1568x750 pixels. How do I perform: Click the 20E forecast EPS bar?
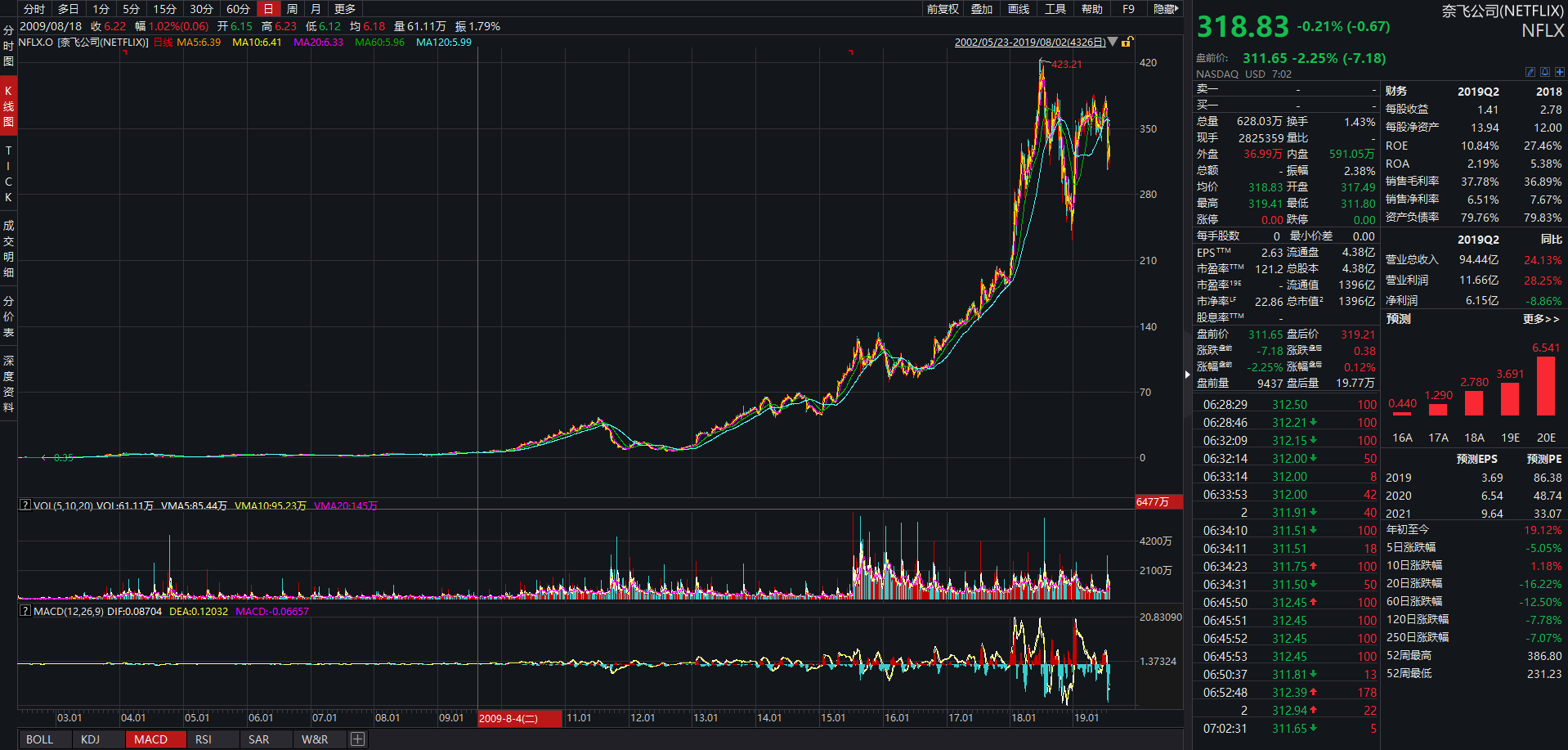pyautogui.click(x=1546, y=385)
